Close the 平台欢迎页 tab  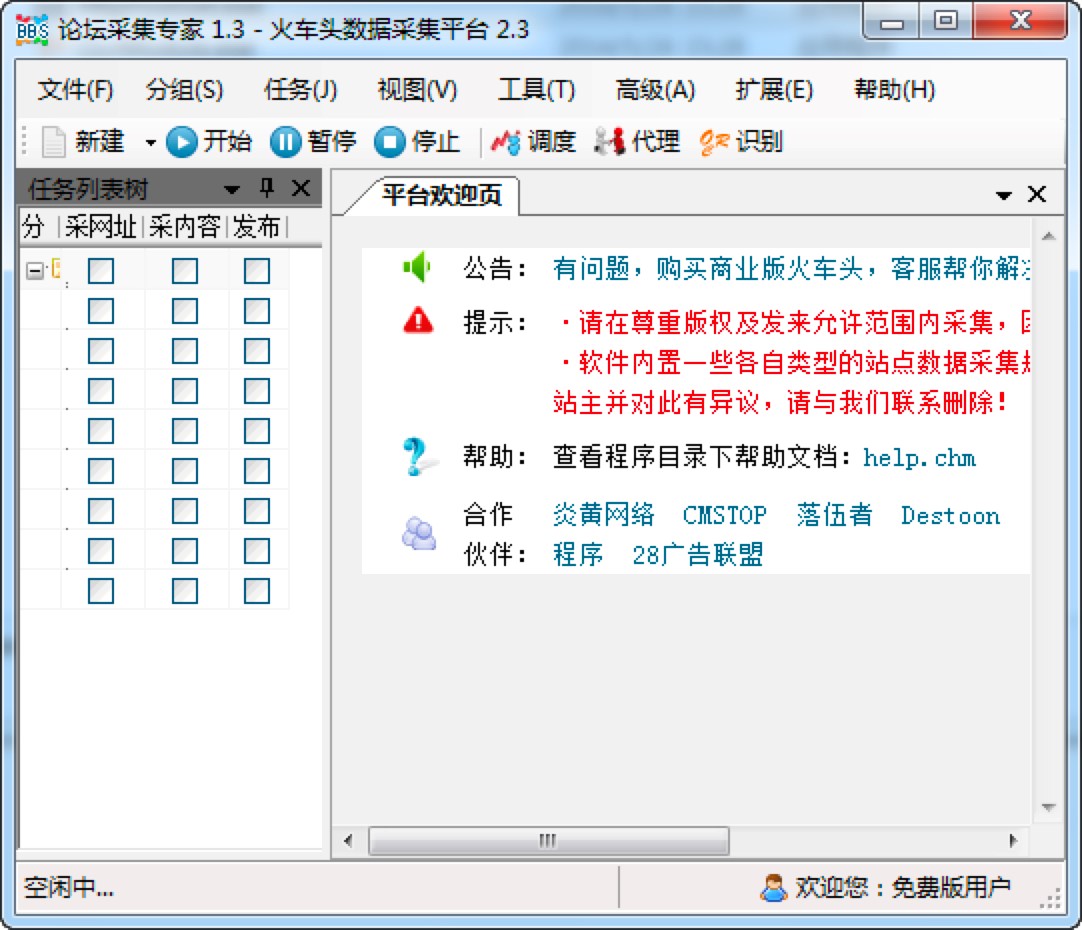[x=1036, y=195]
